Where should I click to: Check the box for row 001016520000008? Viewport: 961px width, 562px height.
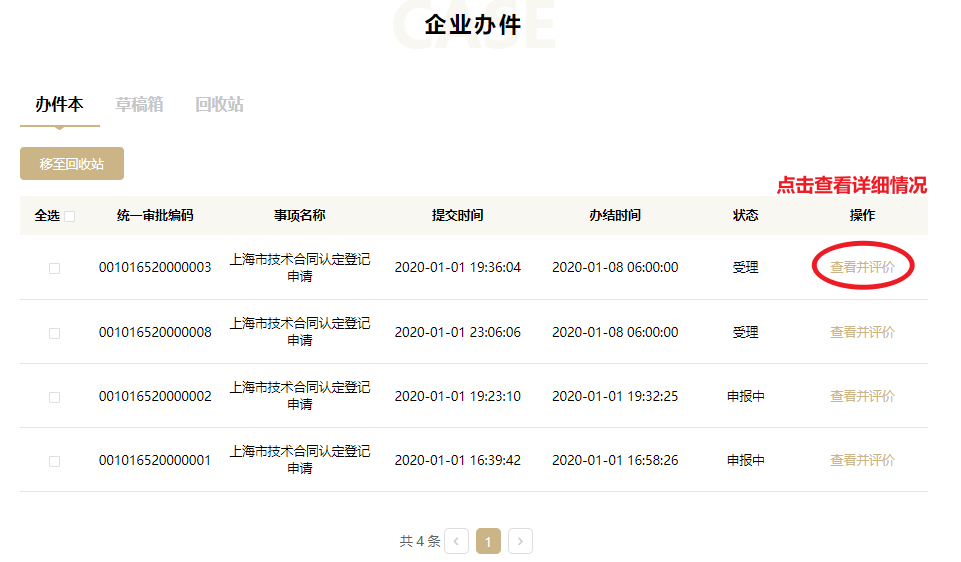click(54, 332)
